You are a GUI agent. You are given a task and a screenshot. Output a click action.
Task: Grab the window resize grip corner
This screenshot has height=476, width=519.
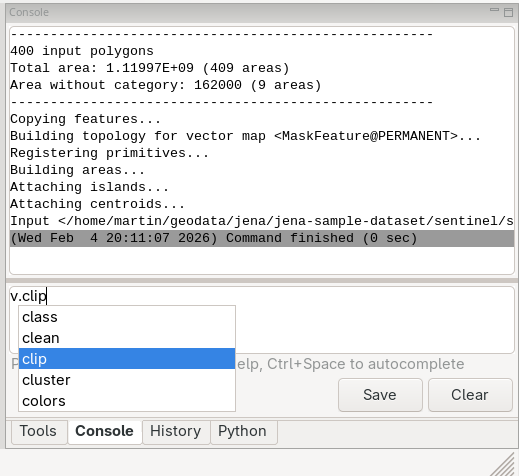tap(504, 465)
